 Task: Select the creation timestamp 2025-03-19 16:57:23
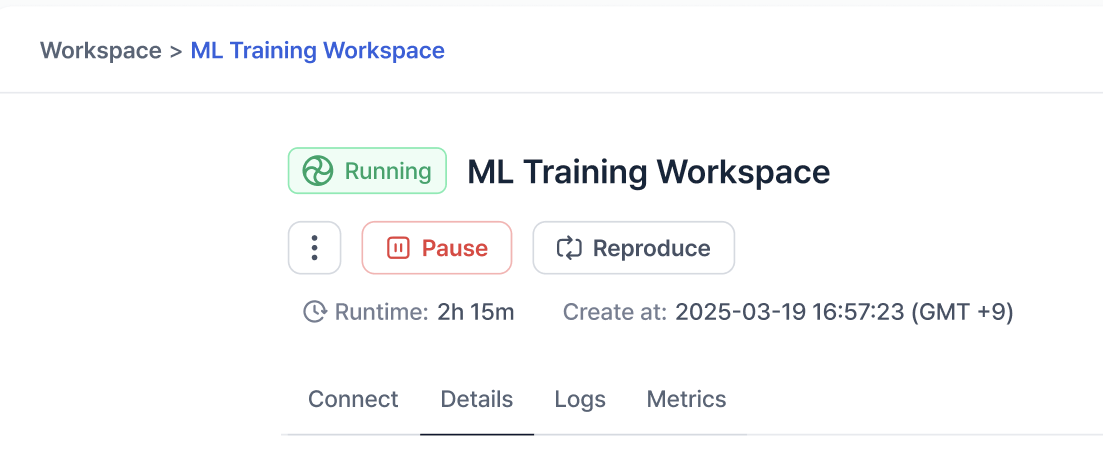click(789, 311)
